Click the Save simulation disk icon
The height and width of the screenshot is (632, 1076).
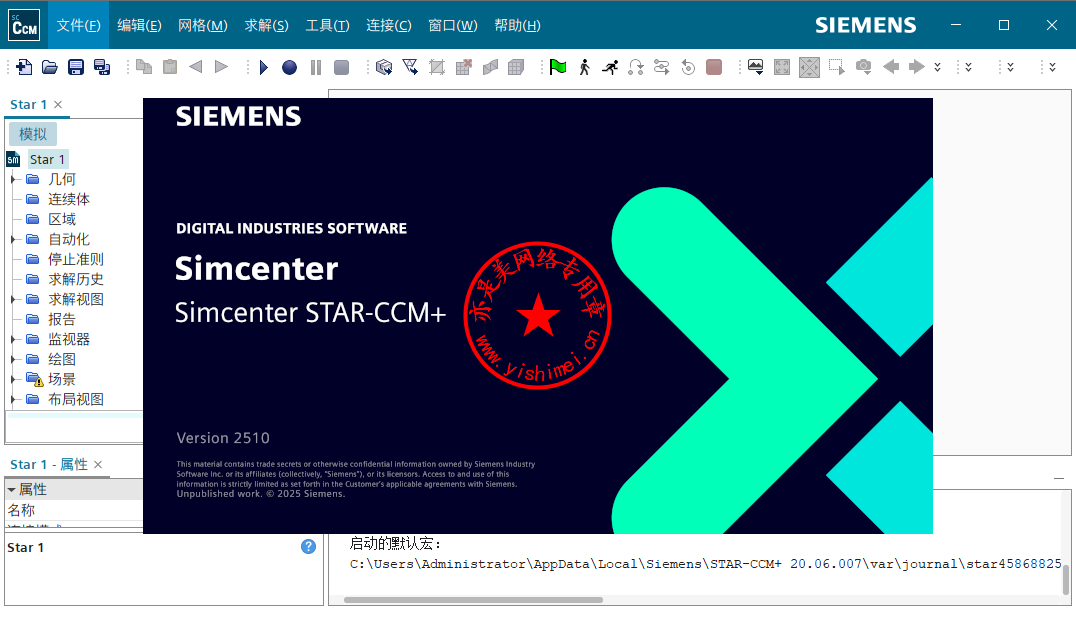point(76,67)
